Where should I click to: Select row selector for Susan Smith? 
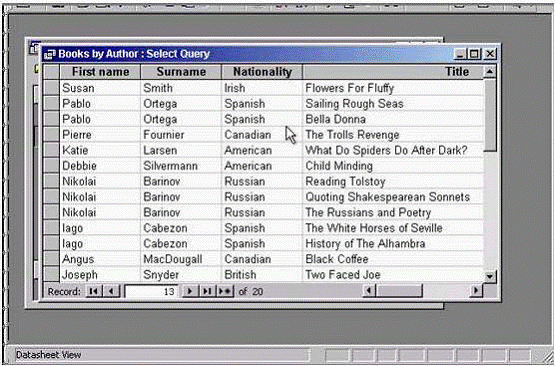pos(52,88)
